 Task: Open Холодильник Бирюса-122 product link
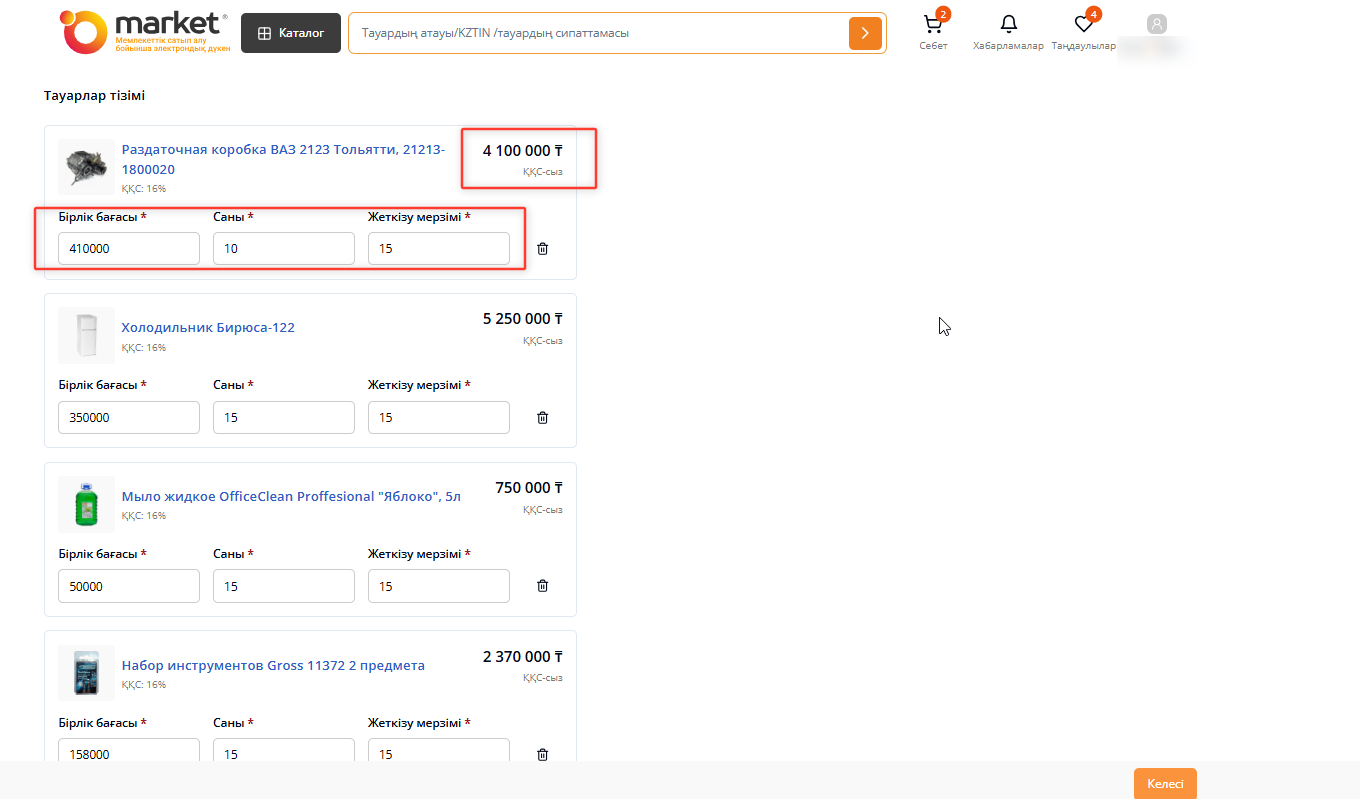tap(208, 327)
